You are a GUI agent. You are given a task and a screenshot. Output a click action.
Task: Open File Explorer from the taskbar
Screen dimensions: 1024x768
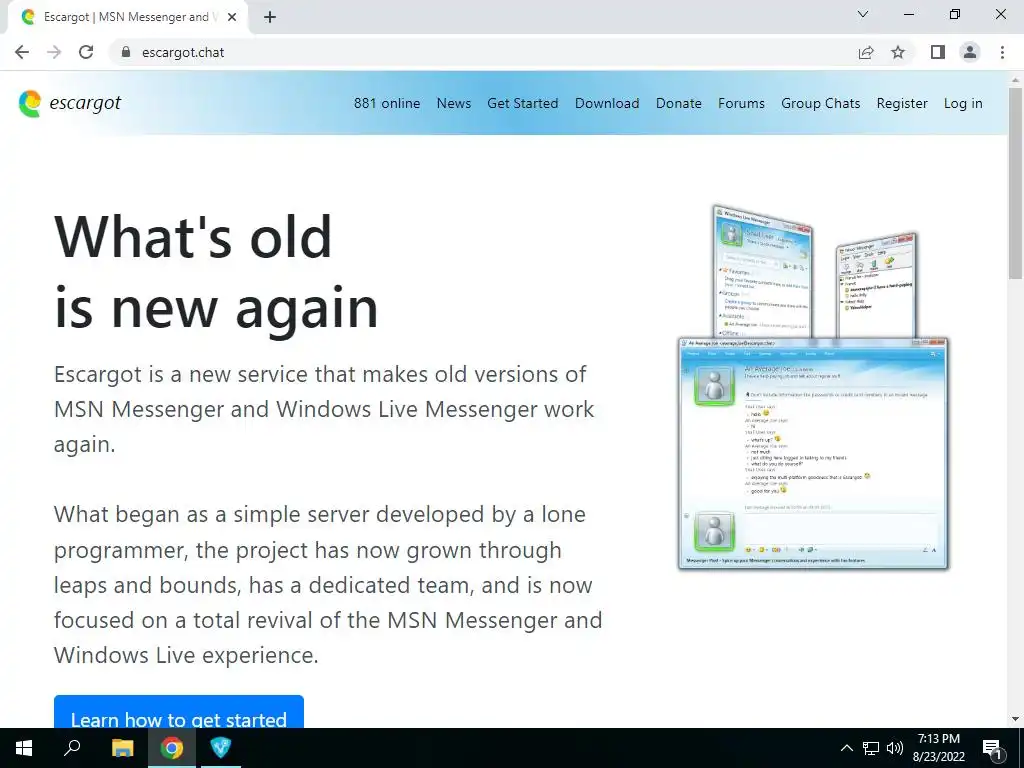[x=122, y=748]
